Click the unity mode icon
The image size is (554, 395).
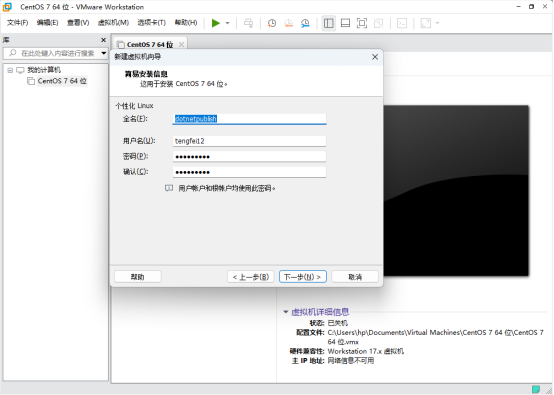[x=378, y=23]
